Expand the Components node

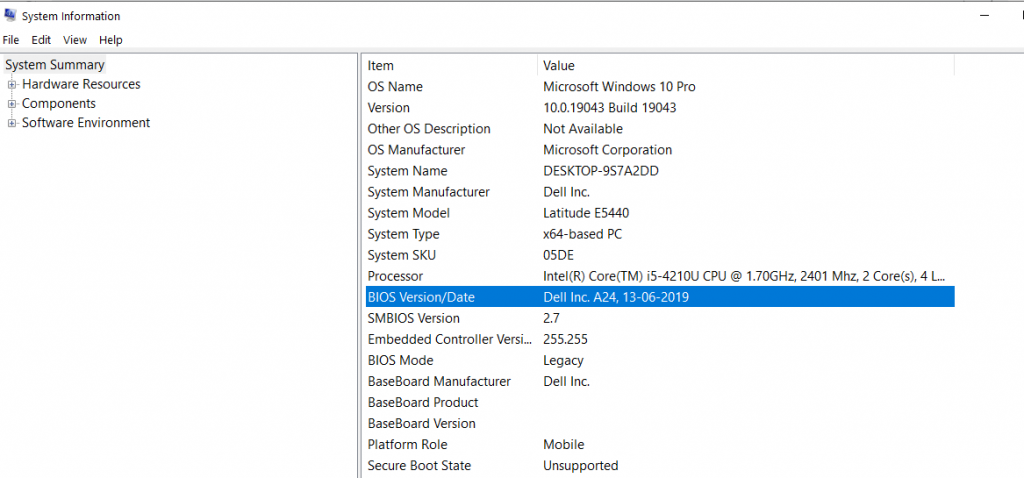[x=12, y=104]
